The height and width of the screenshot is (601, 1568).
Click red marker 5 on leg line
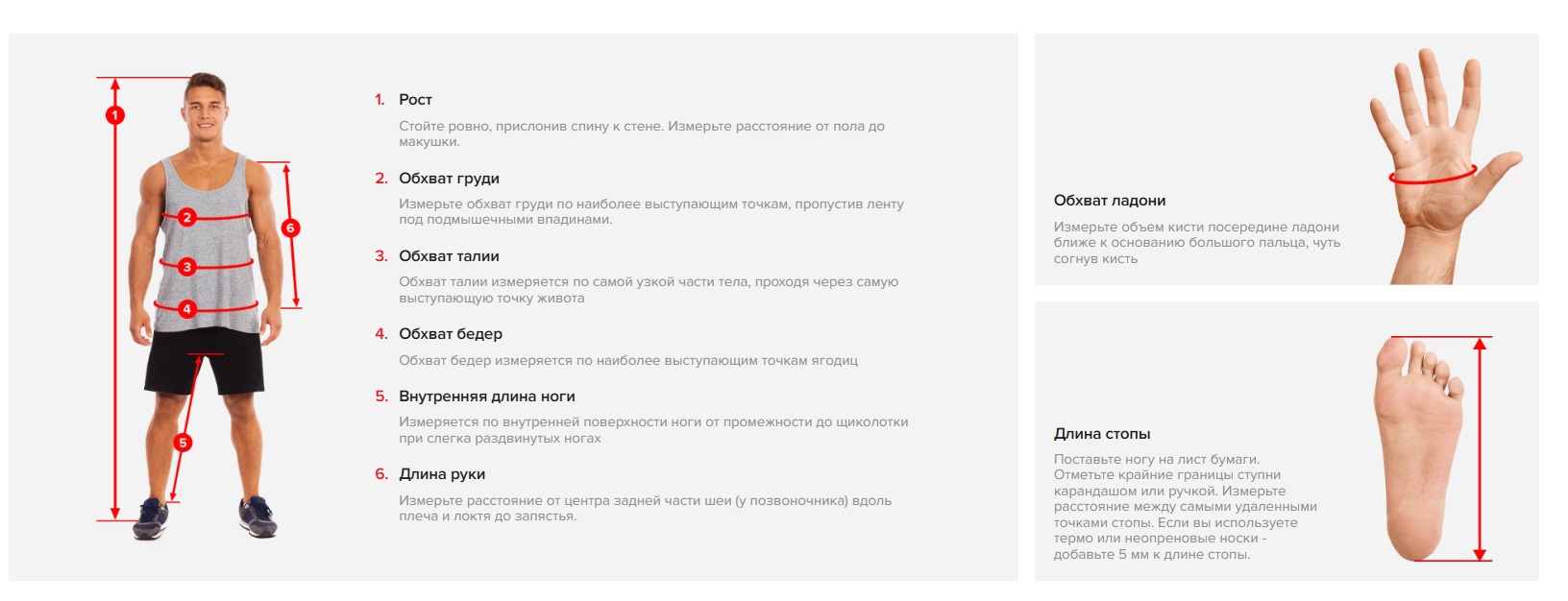tap(183, 443)
